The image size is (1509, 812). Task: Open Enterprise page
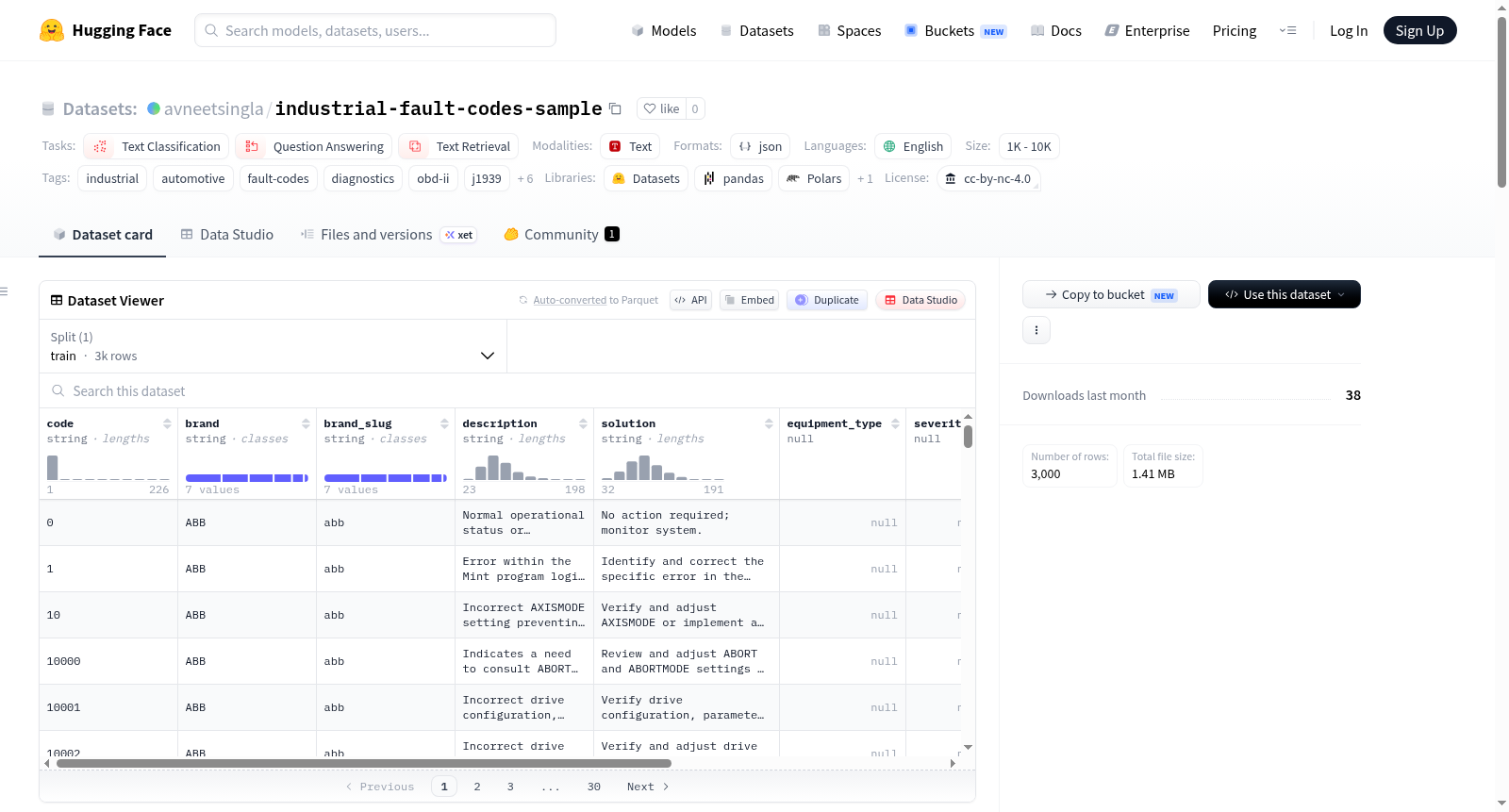click(1147, 31)
